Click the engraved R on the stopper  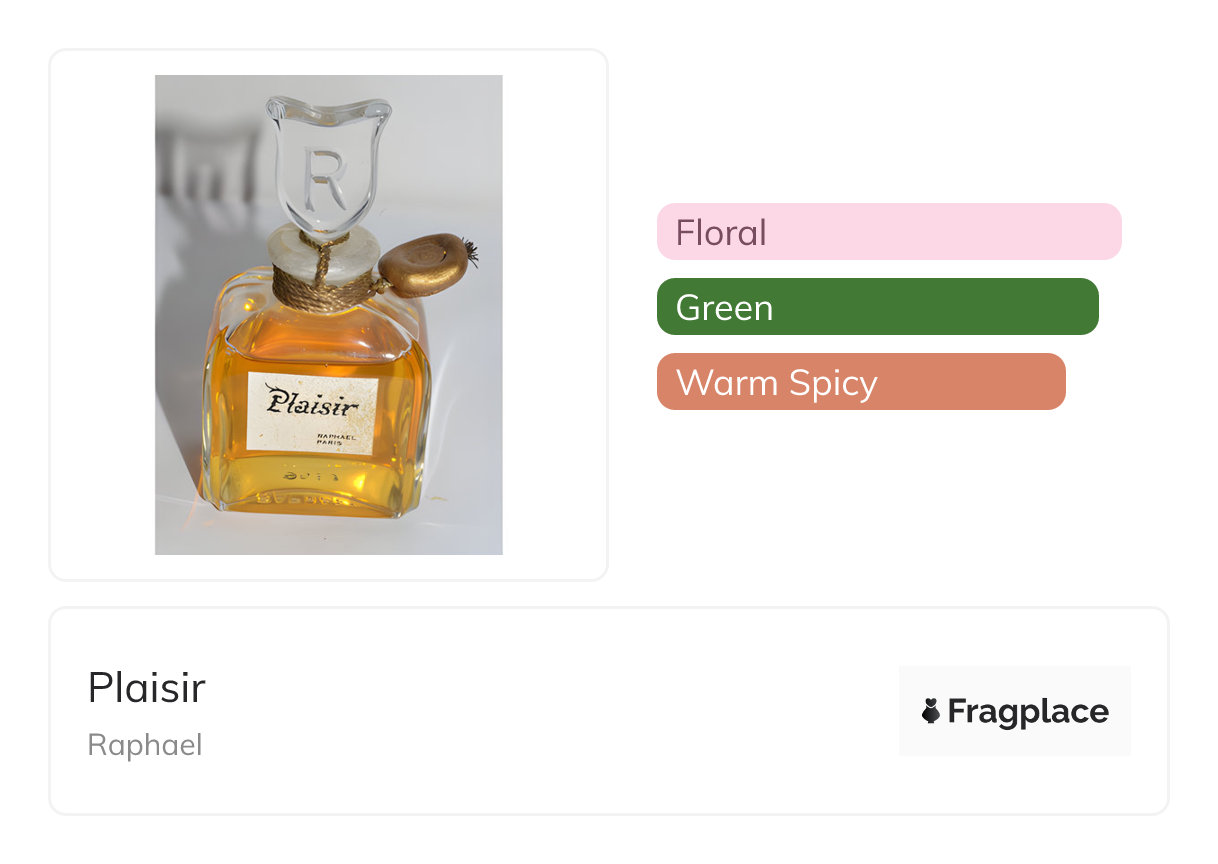pyautogui.click(x=327, y=180)
